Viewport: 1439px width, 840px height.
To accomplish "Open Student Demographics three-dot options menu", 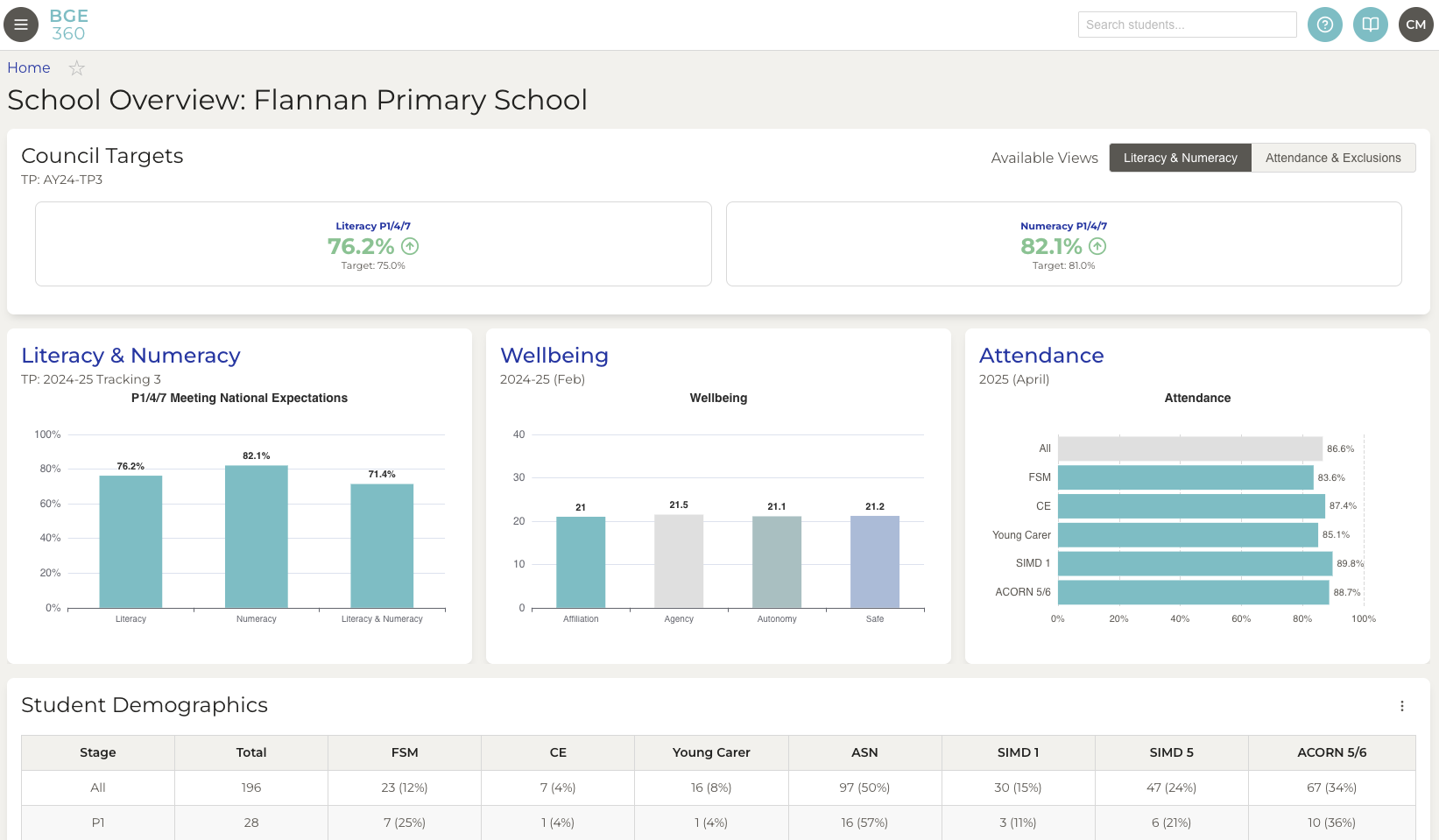I will tap(1402, 706).
